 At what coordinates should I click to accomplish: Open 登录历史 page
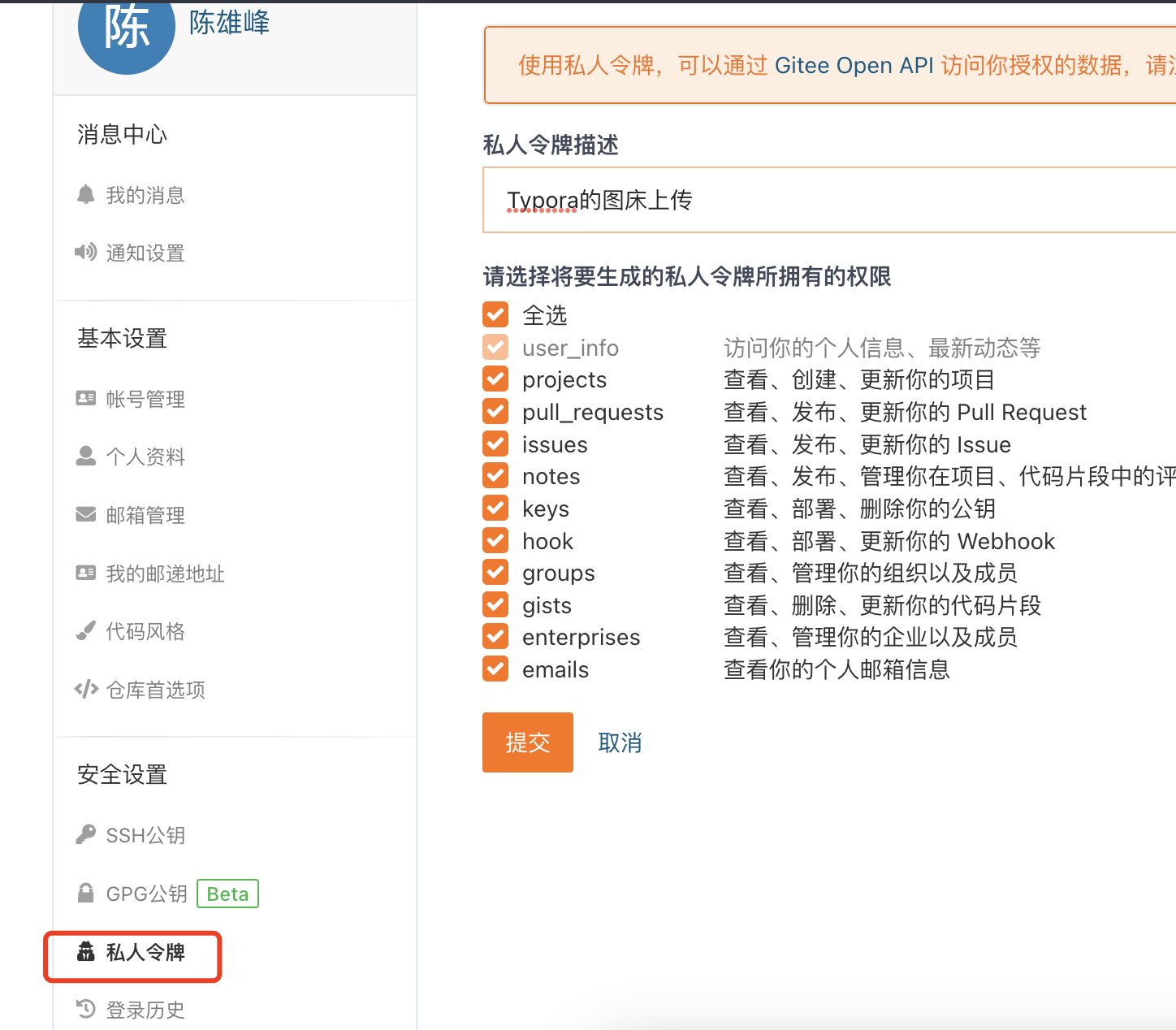click(145, 1010)
